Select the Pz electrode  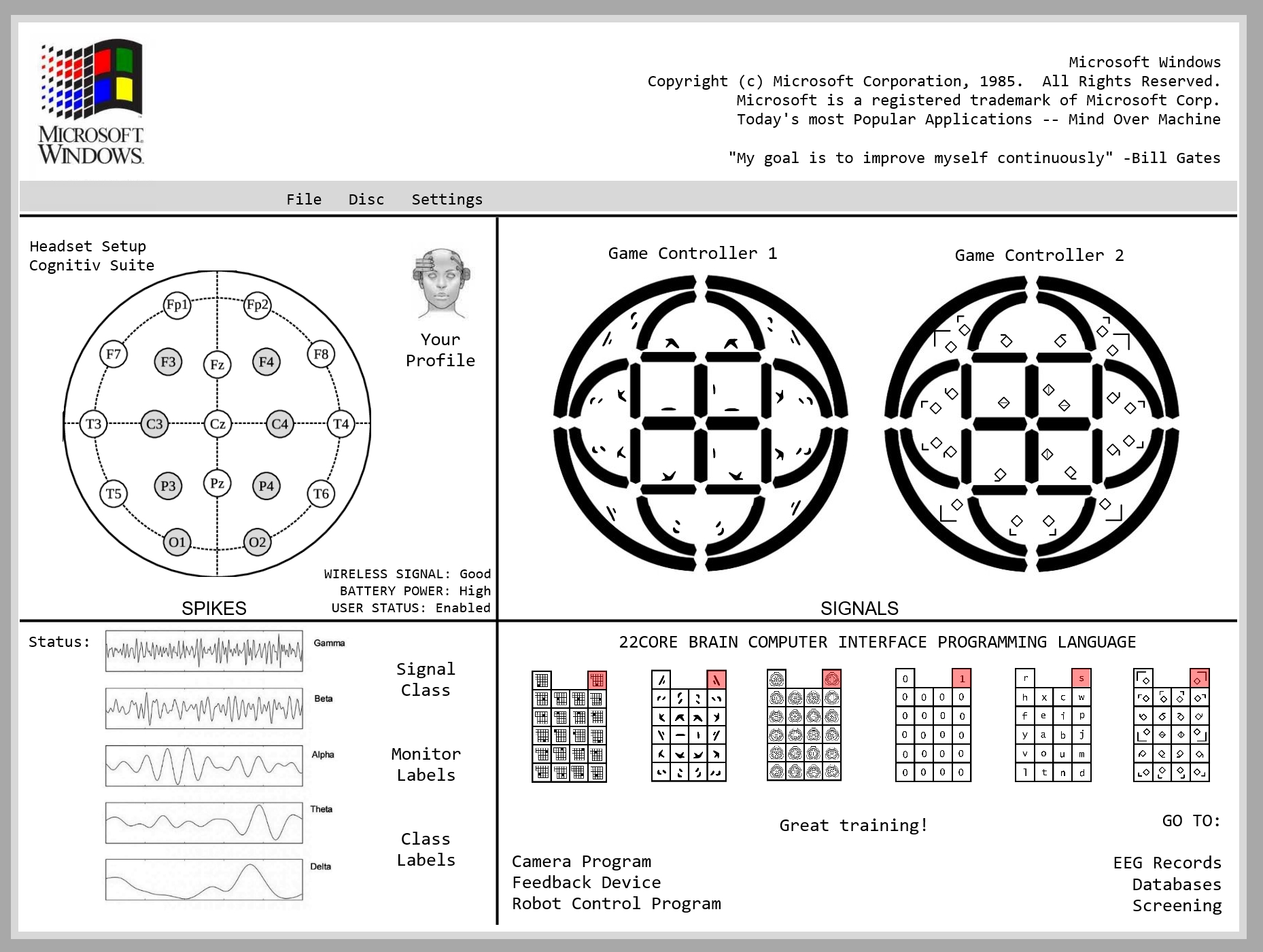pos(218,484)
